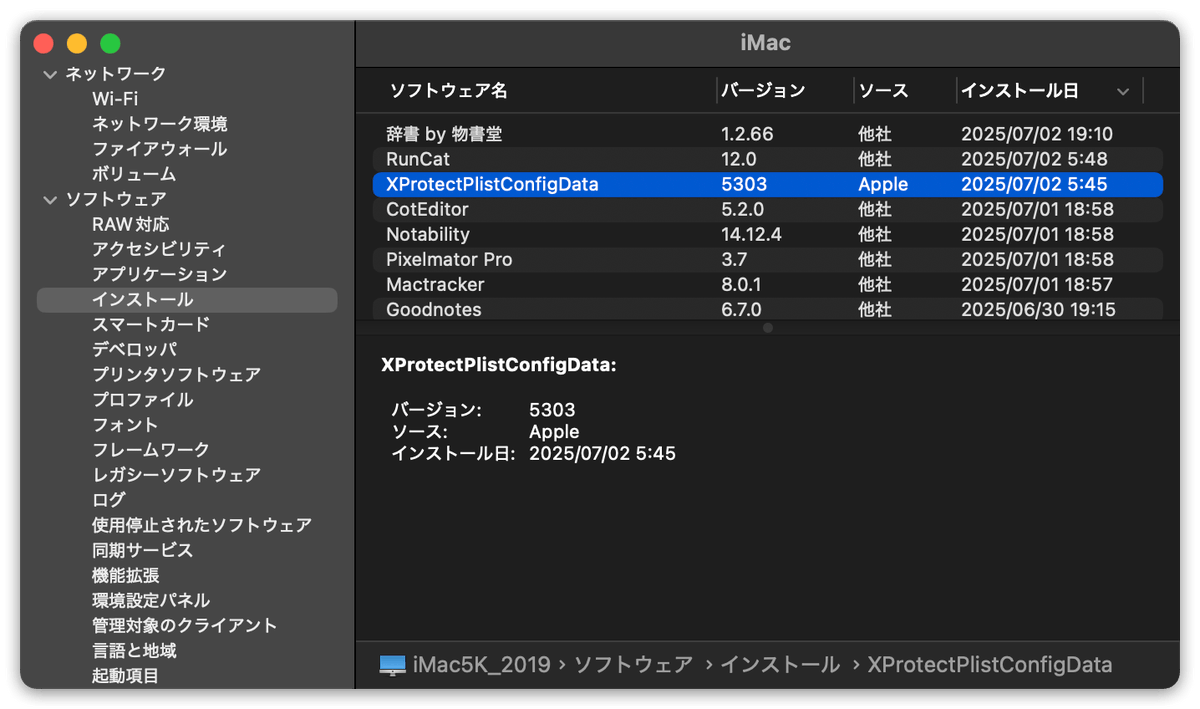Screen dimensions: 1200x709
Task: Open ログ in the sidebar
Action: point(109,500)
